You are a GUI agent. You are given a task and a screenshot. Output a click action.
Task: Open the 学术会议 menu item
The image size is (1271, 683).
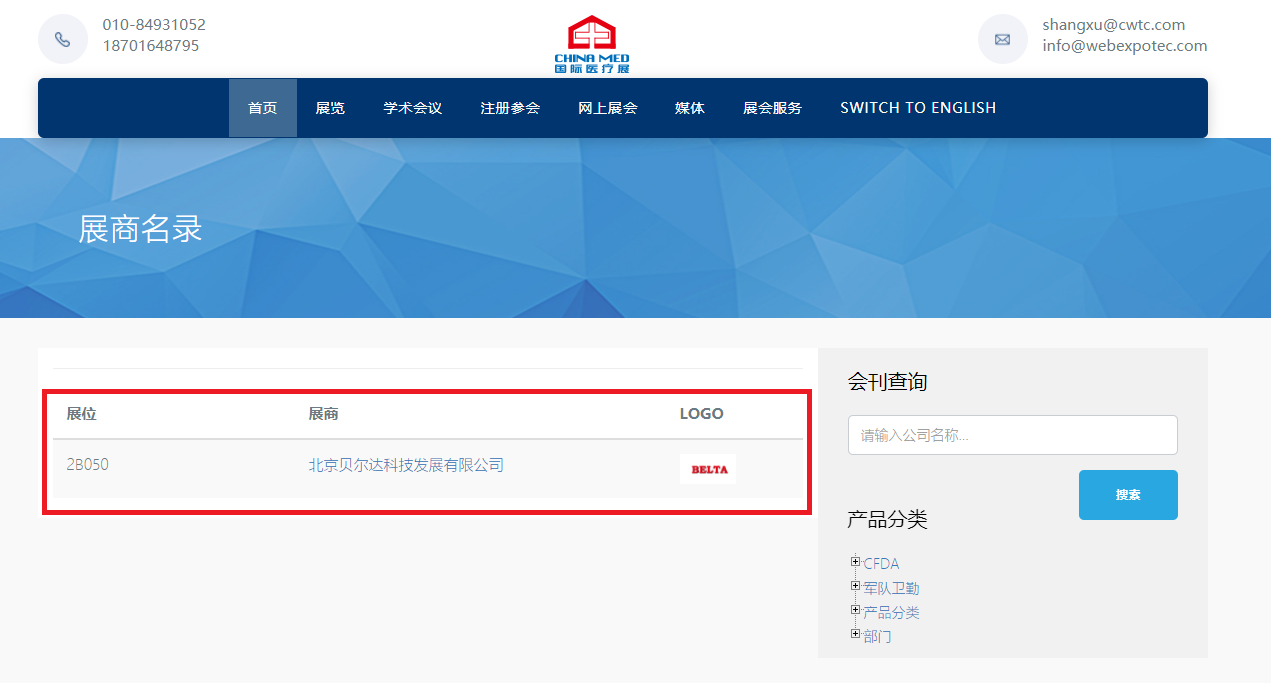(412, 108)
